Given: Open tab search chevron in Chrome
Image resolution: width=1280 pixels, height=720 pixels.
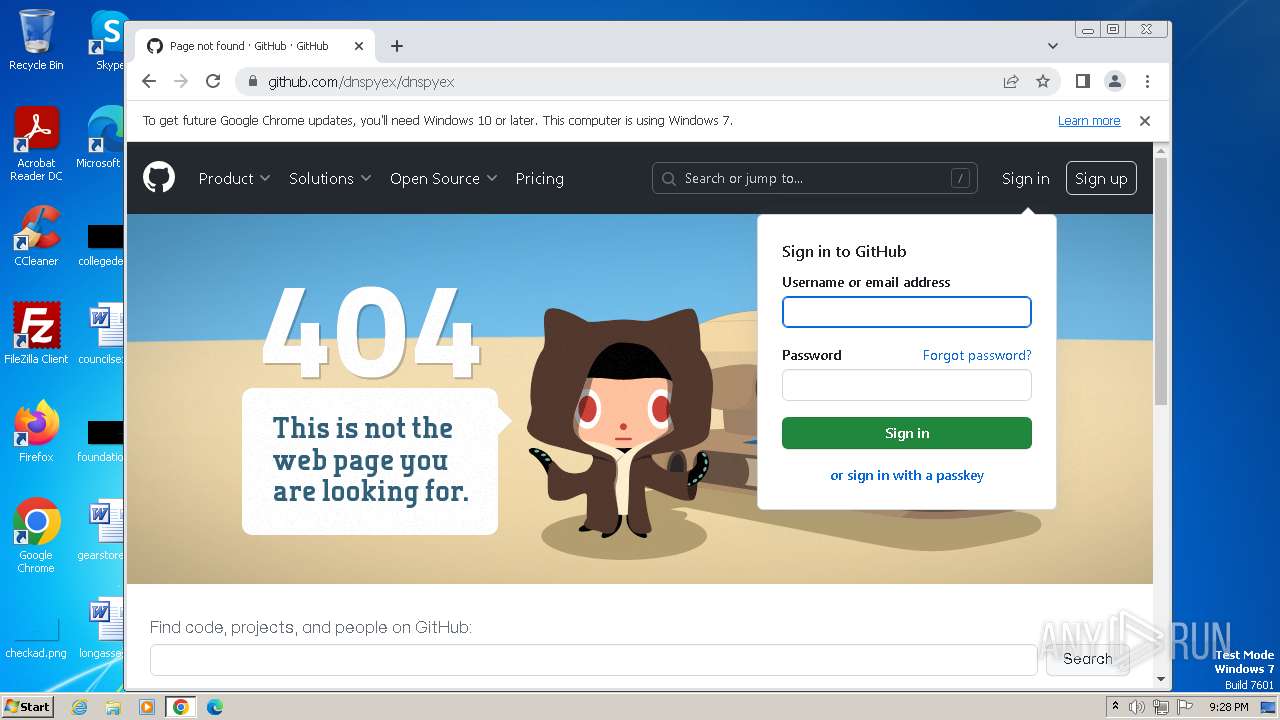Looking at the screenshot, I should click(x=1052, y=46).
